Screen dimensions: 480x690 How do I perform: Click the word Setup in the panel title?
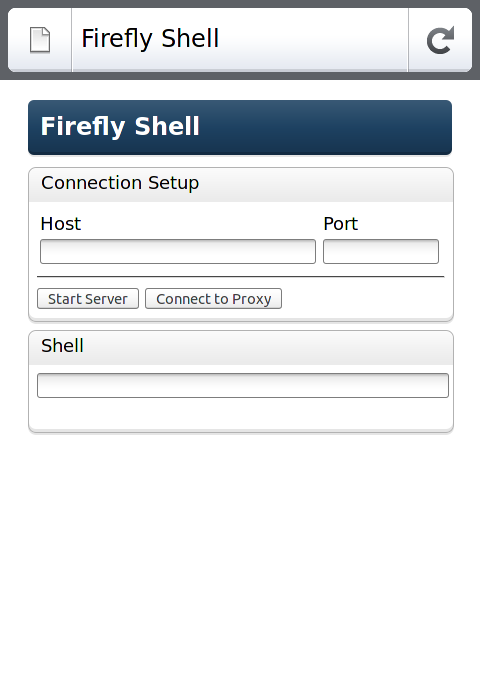point(173,184)
